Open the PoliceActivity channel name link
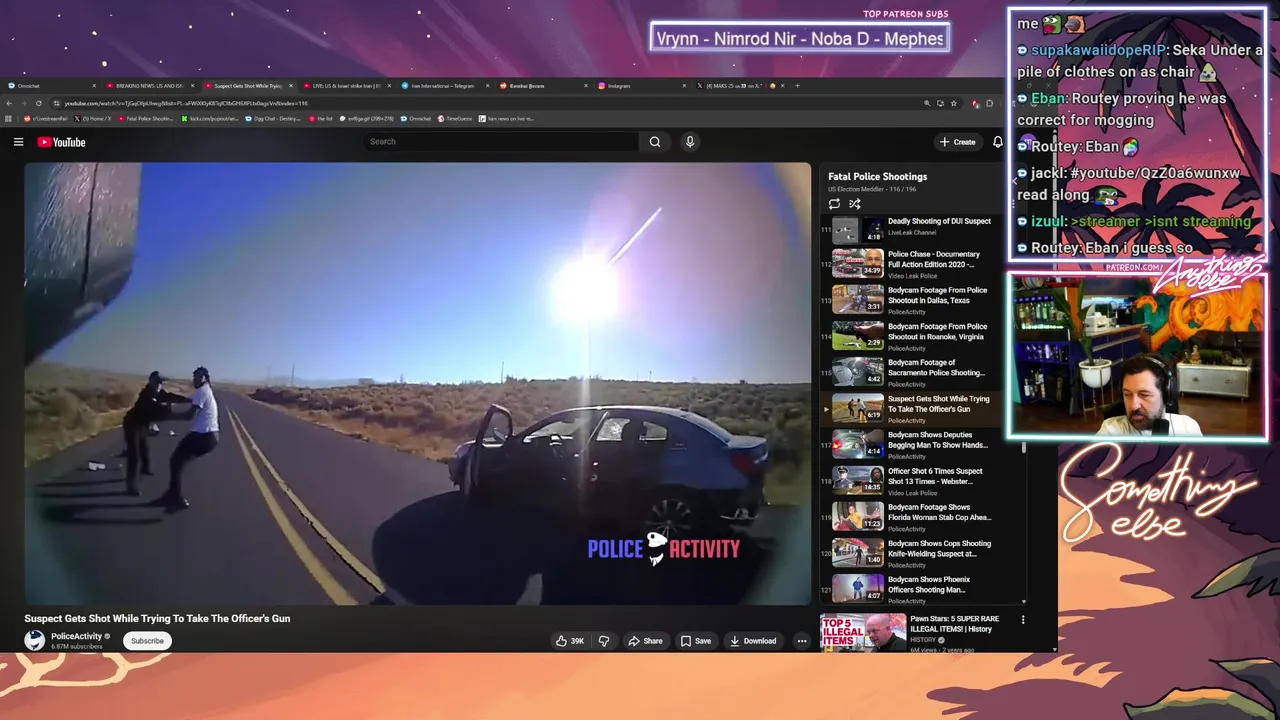The height and width of the screenshot is (720, 1280). pos(76,636)
